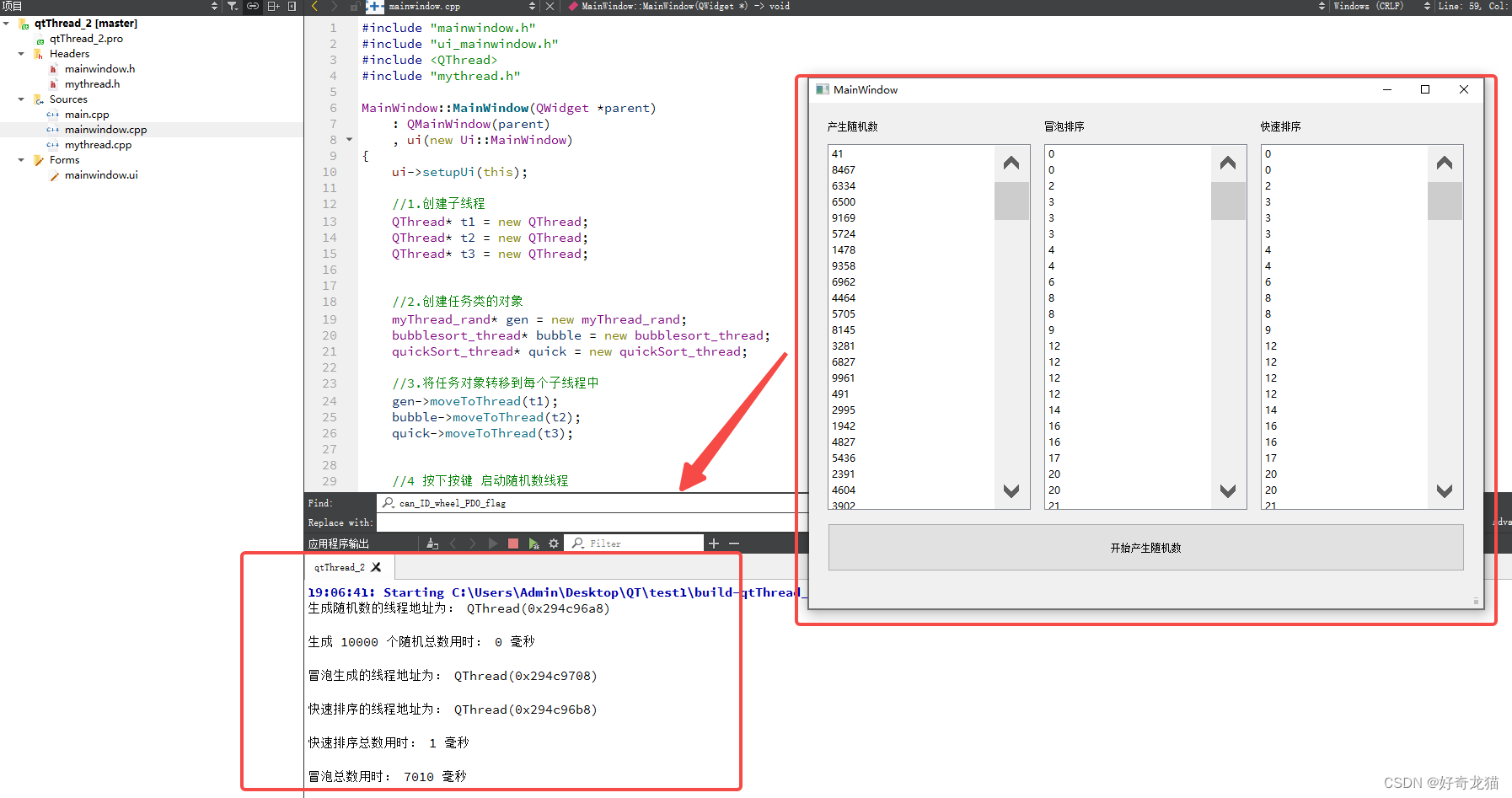Click up arrow of 产生随机数 list

(1011, 163)
